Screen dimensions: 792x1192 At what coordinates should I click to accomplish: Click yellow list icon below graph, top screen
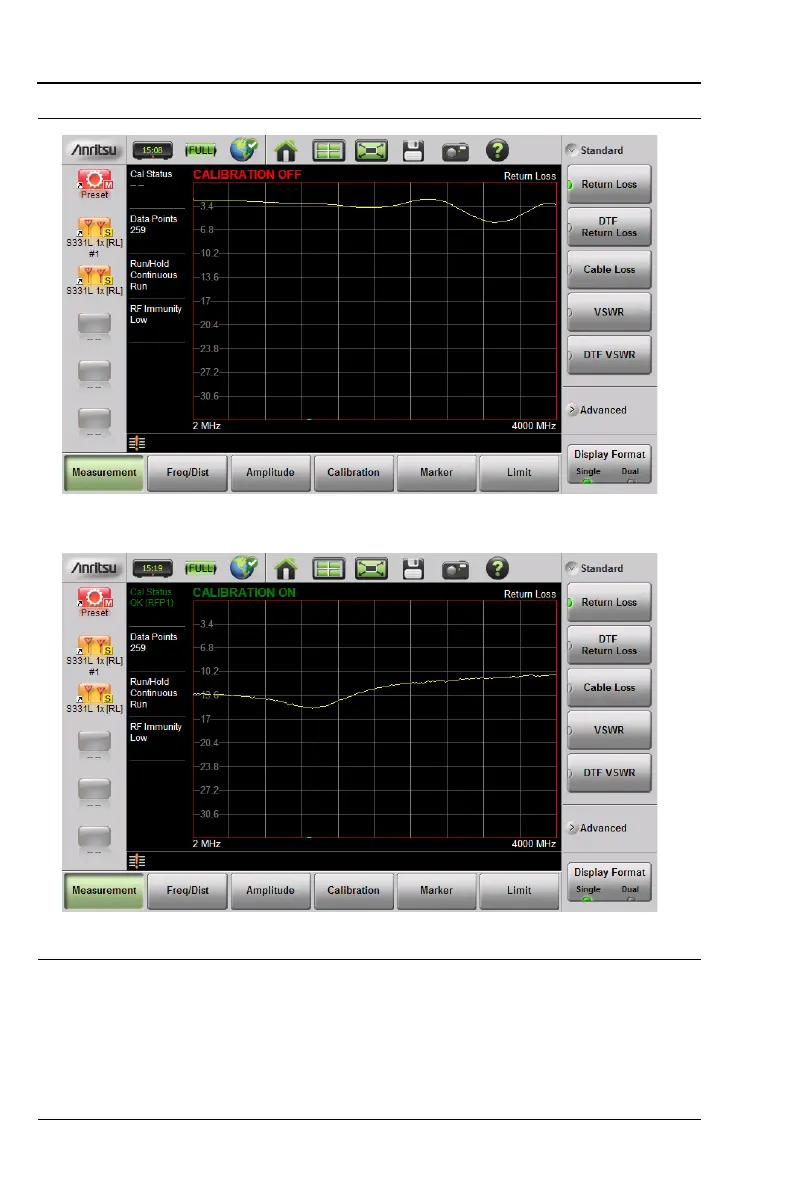137,442
